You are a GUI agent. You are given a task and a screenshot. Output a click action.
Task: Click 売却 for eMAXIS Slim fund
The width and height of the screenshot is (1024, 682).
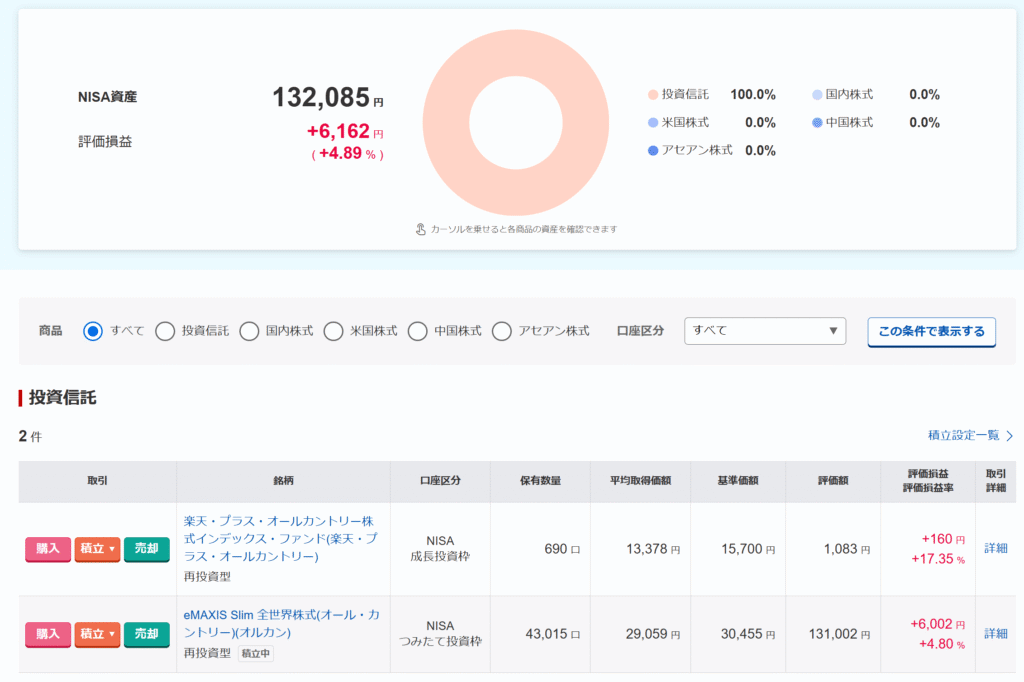pos(146,634)
